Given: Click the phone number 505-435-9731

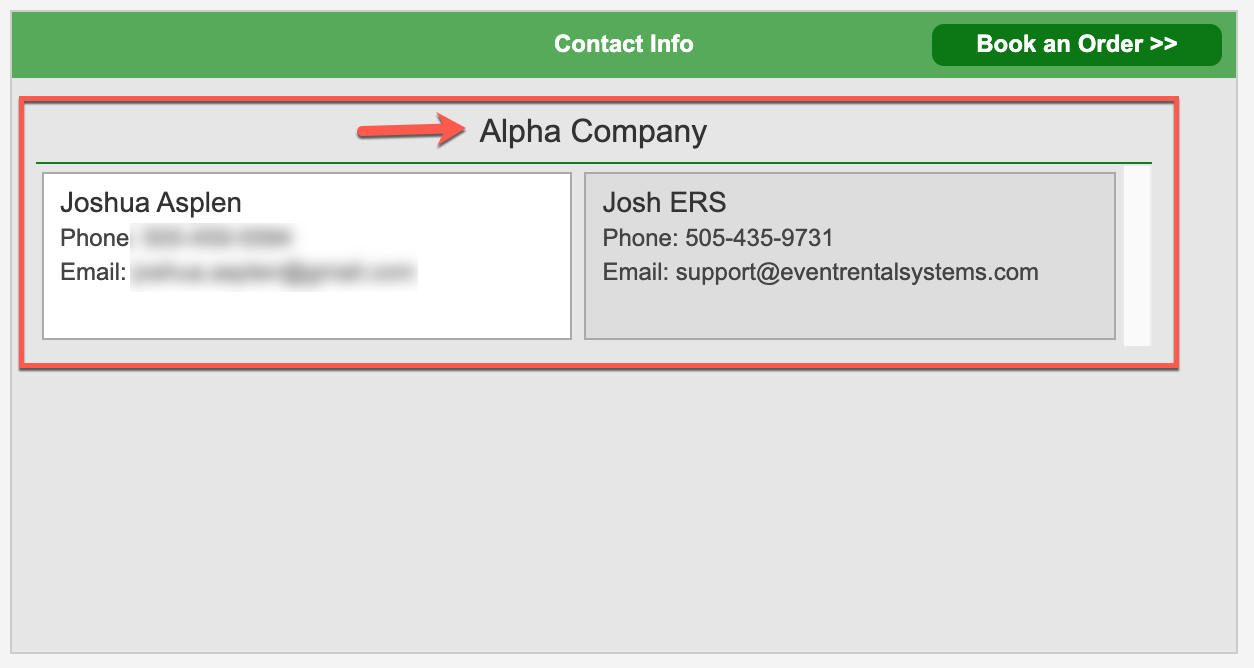Looking at the screenshot, I should (759, 238).
